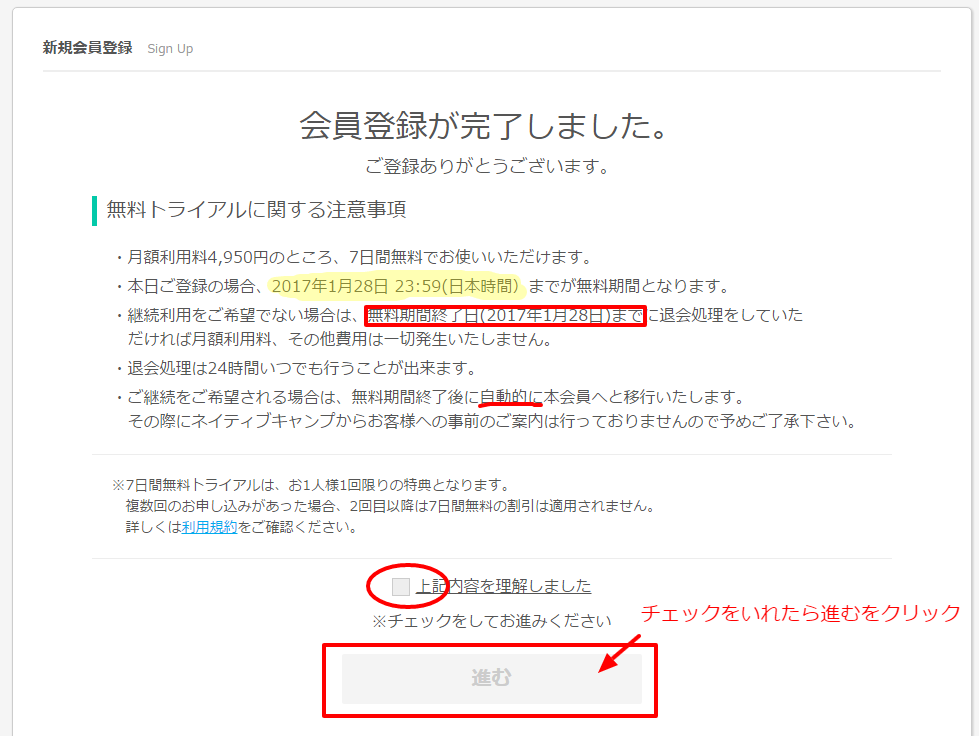This screenshot has height=736, width=979.
Task: Click the 無料期間終了日(2017年1月28日)まで text
Action: coord(505,315)
